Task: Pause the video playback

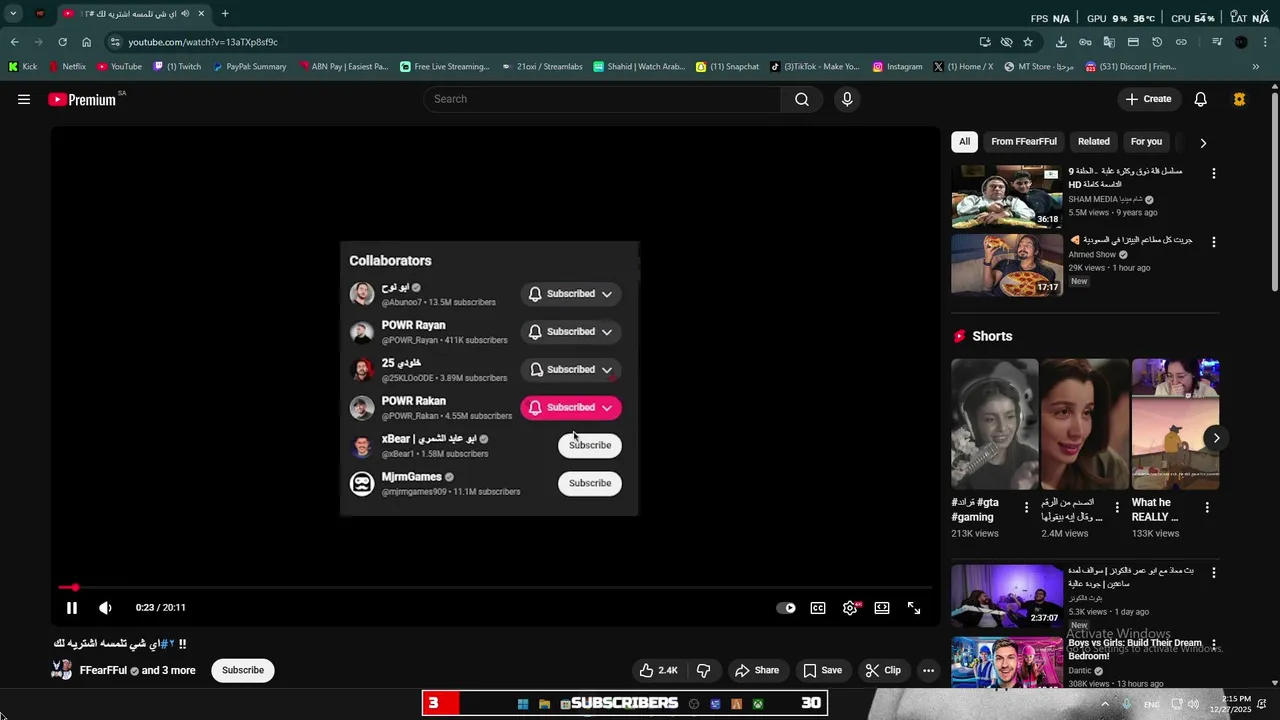Action: click(72, 608)
